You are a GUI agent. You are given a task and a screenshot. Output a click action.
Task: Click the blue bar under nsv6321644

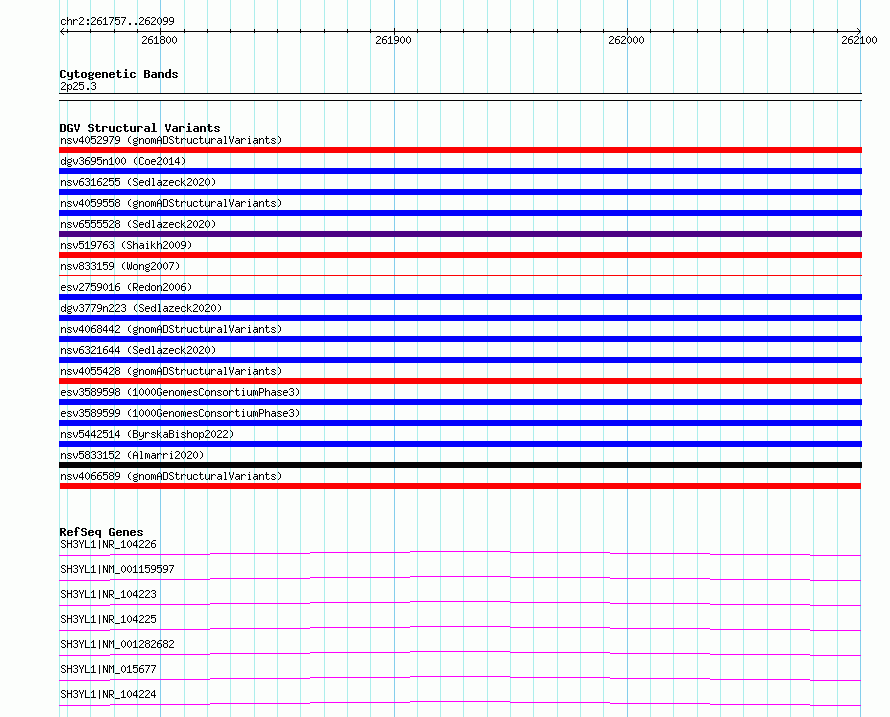[x=460, y=360]
